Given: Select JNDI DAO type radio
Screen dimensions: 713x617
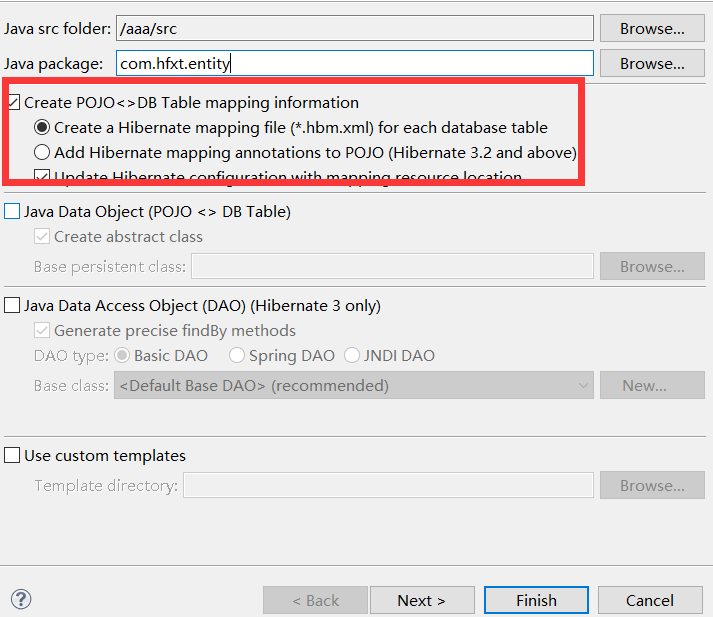Looking at the screenshot, I should tap(352, 356).
